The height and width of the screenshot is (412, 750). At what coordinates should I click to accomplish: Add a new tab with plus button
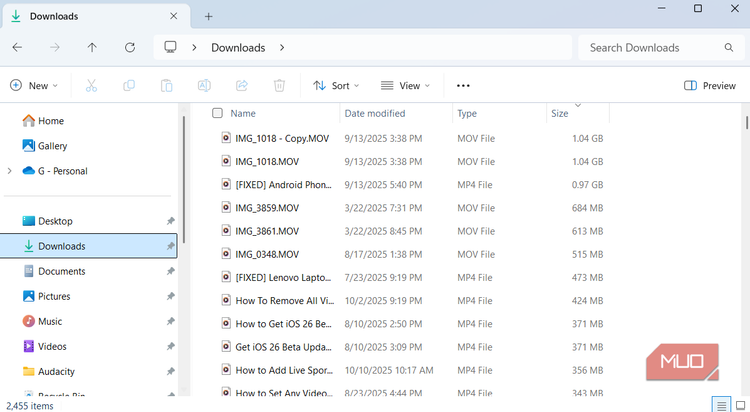tap(209, 16)
